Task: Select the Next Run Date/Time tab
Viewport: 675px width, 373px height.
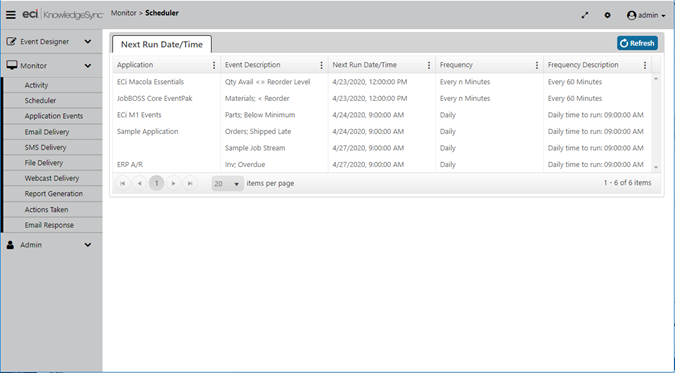Action: [162, 44]
